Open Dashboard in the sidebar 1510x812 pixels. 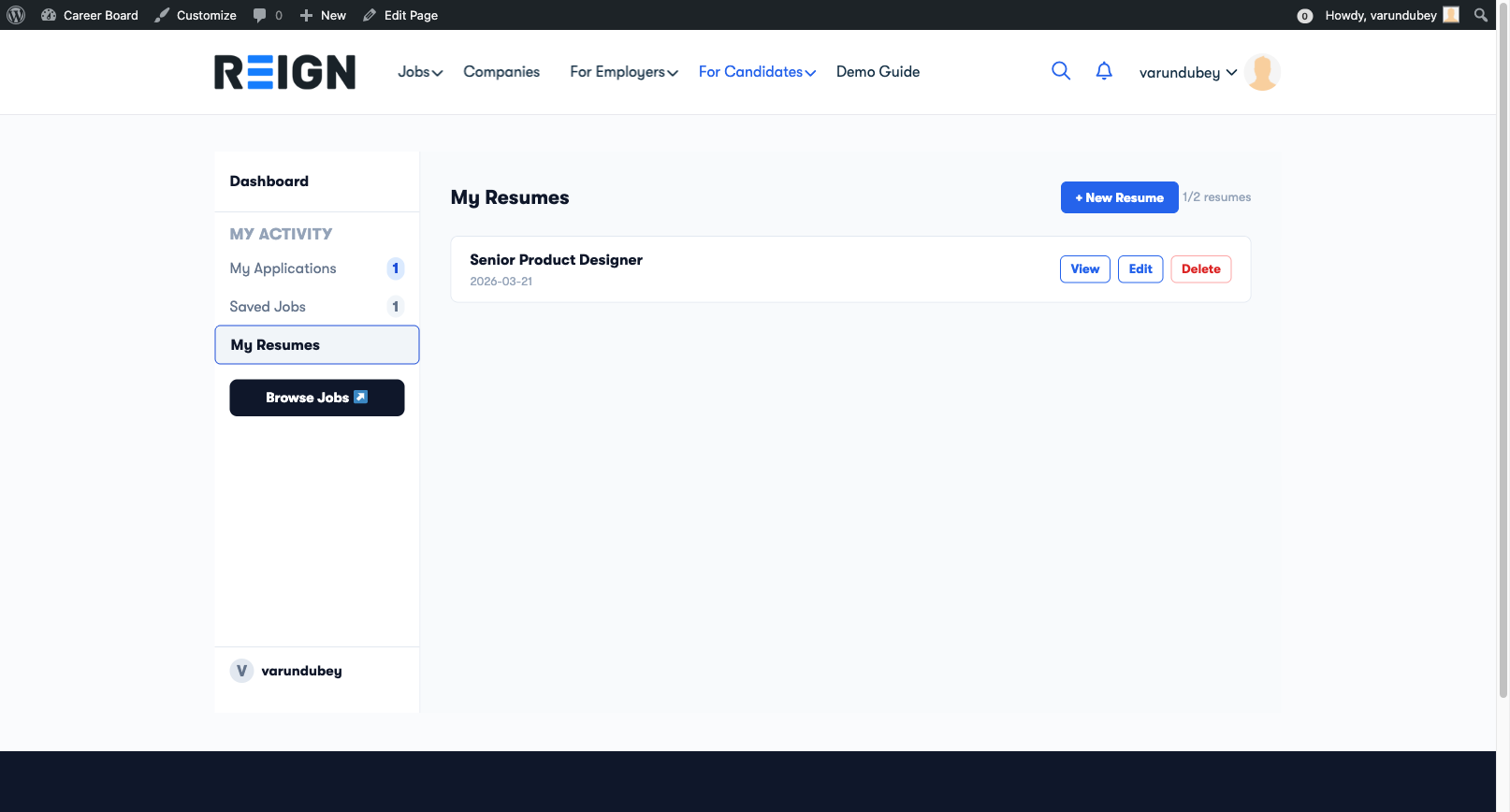click(x=269, y=181)
